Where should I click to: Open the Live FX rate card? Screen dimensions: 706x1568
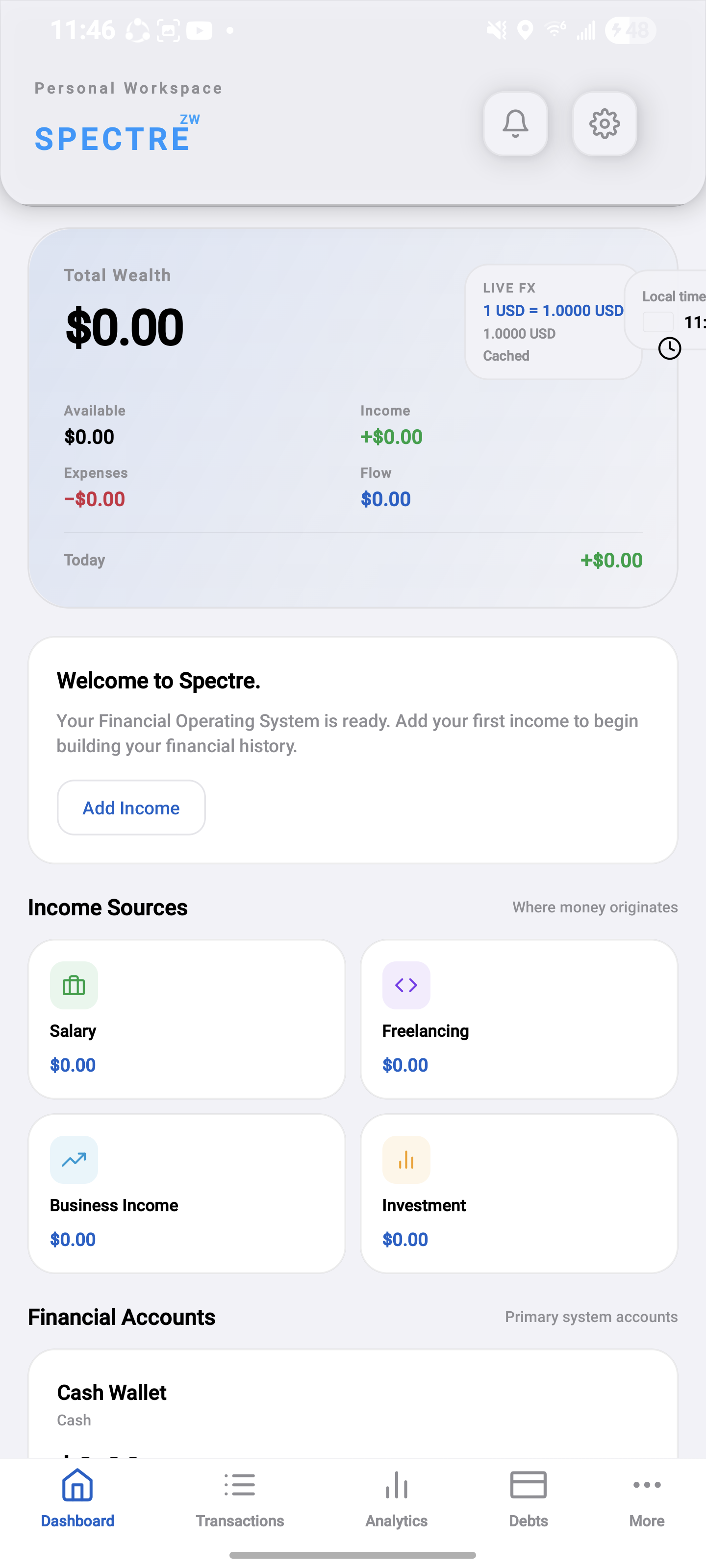pyautogui.click(x=553, y=322)
